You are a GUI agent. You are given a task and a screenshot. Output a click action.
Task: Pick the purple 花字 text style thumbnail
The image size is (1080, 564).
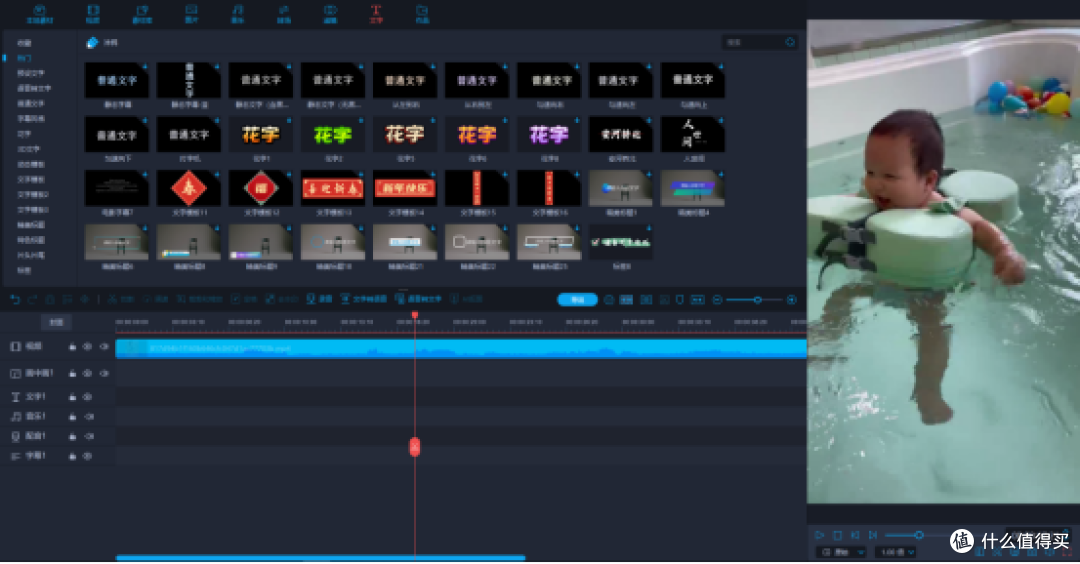coord(549,134)
